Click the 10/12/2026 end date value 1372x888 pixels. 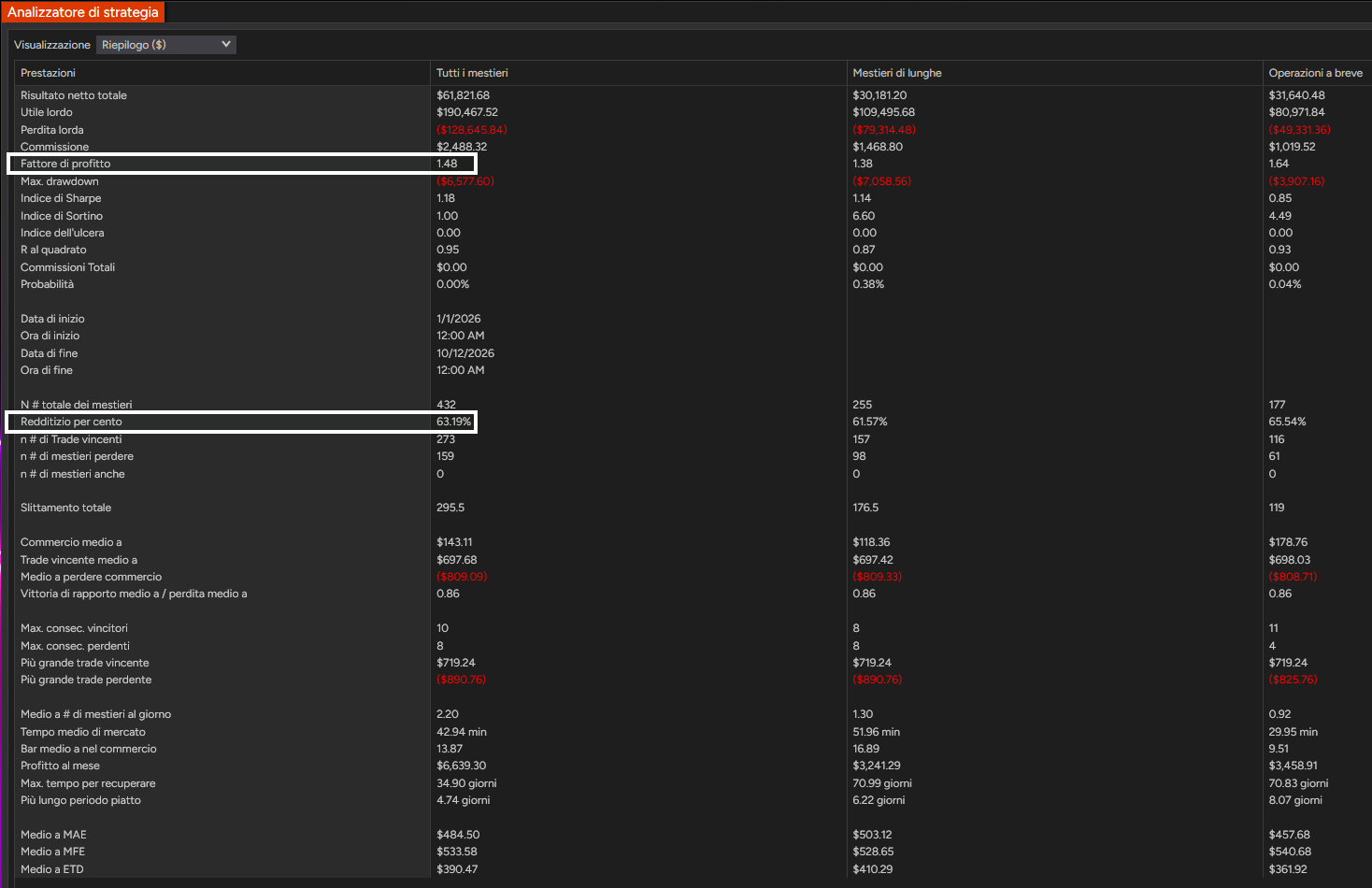pyautogui.click(x=465, y=353)
